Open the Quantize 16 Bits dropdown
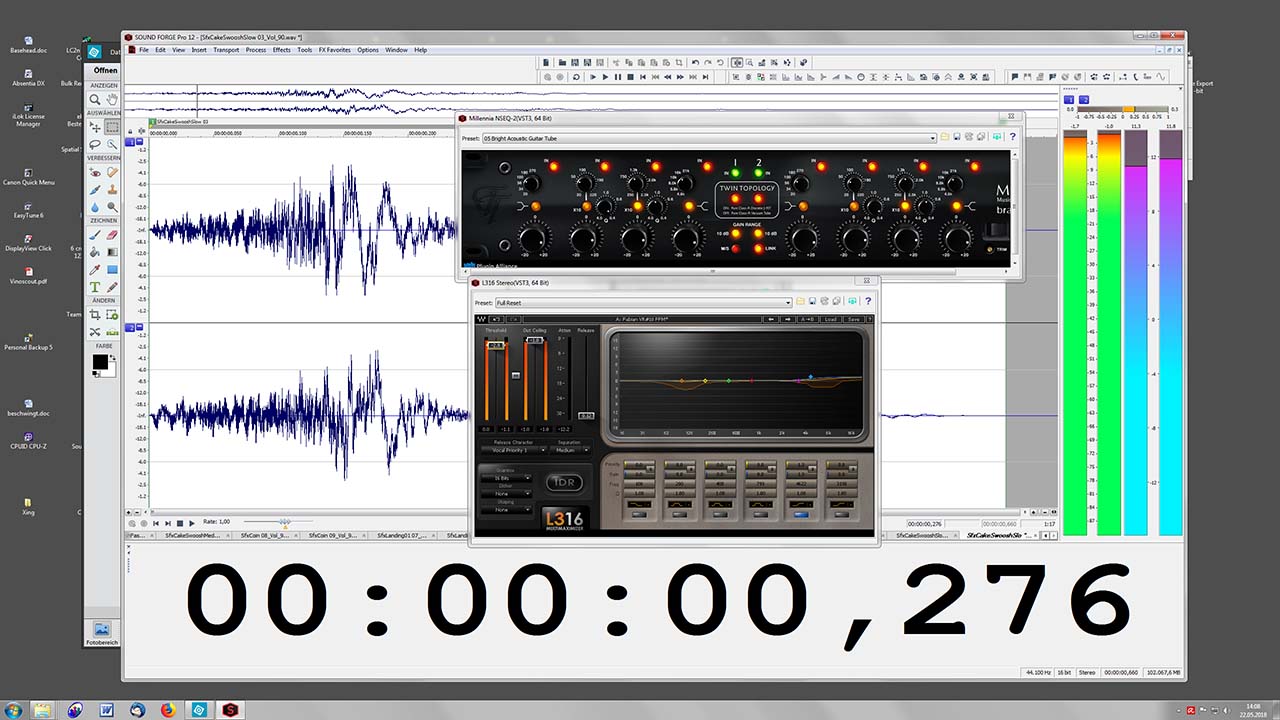The height and width of the screenshot is (720, 1280). 506,478
